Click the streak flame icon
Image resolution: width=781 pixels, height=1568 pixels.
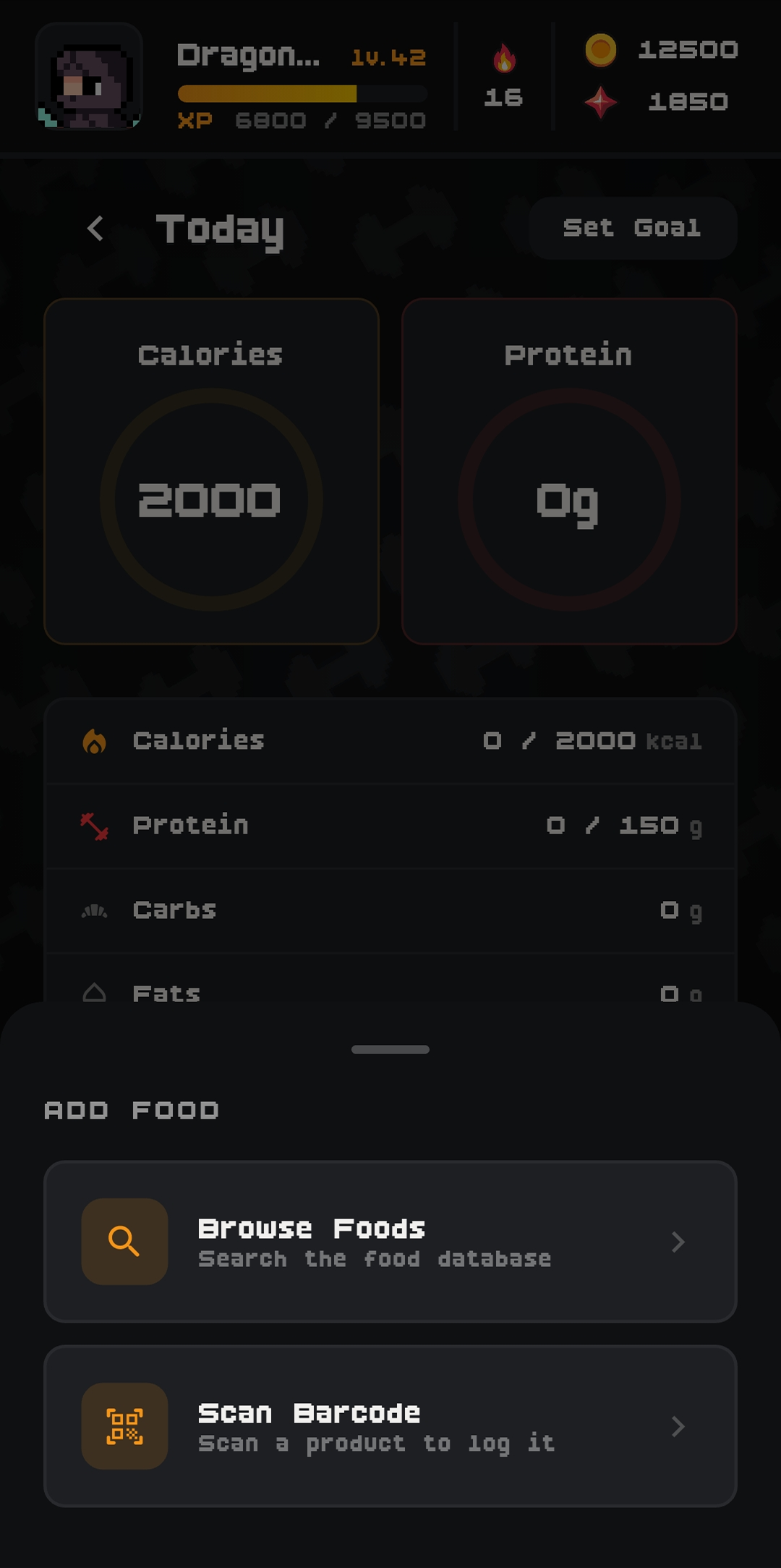point(504,59)
